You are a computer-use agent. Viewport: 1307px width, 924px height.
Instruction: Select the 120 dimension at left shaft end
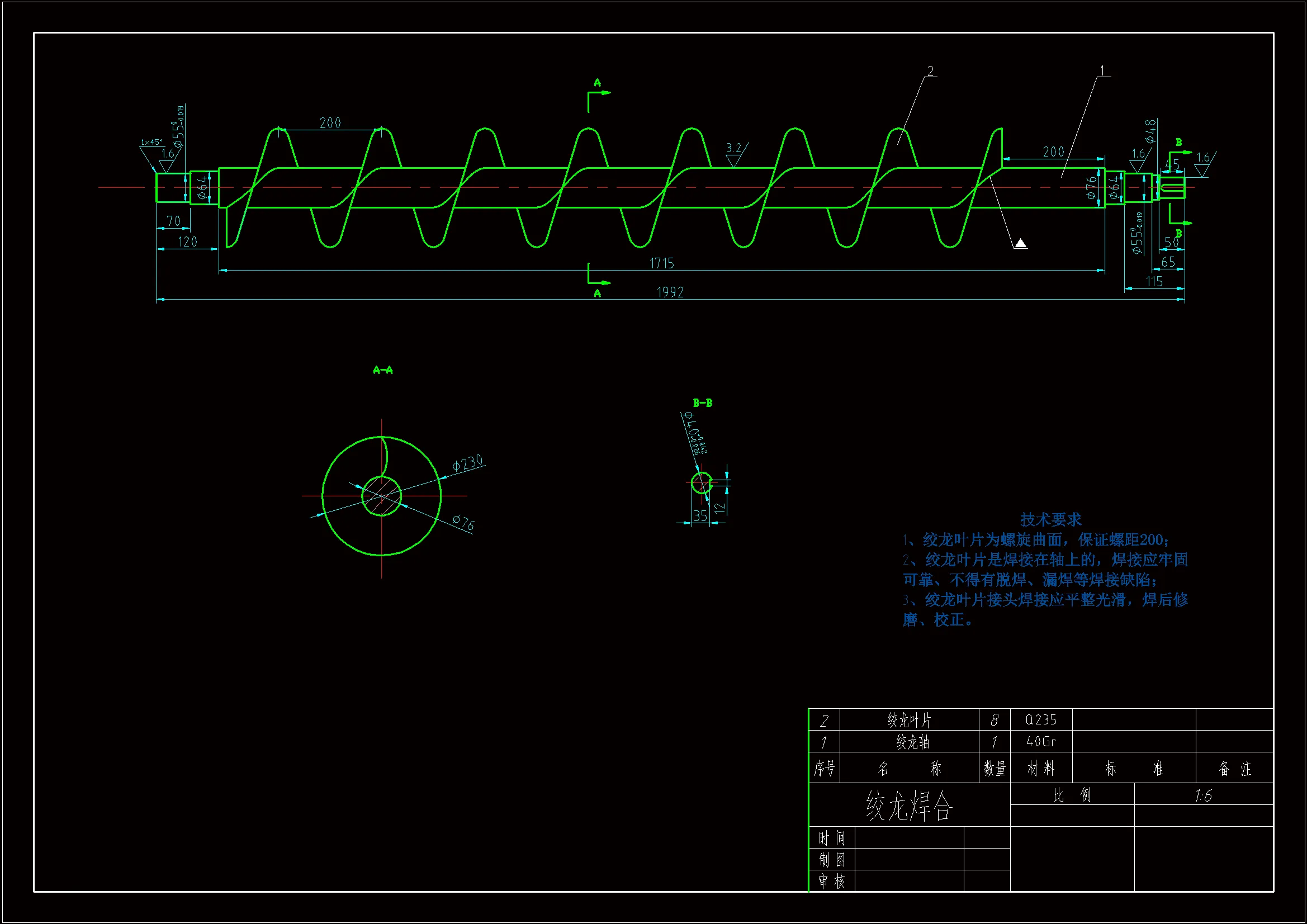click(187, 242)
